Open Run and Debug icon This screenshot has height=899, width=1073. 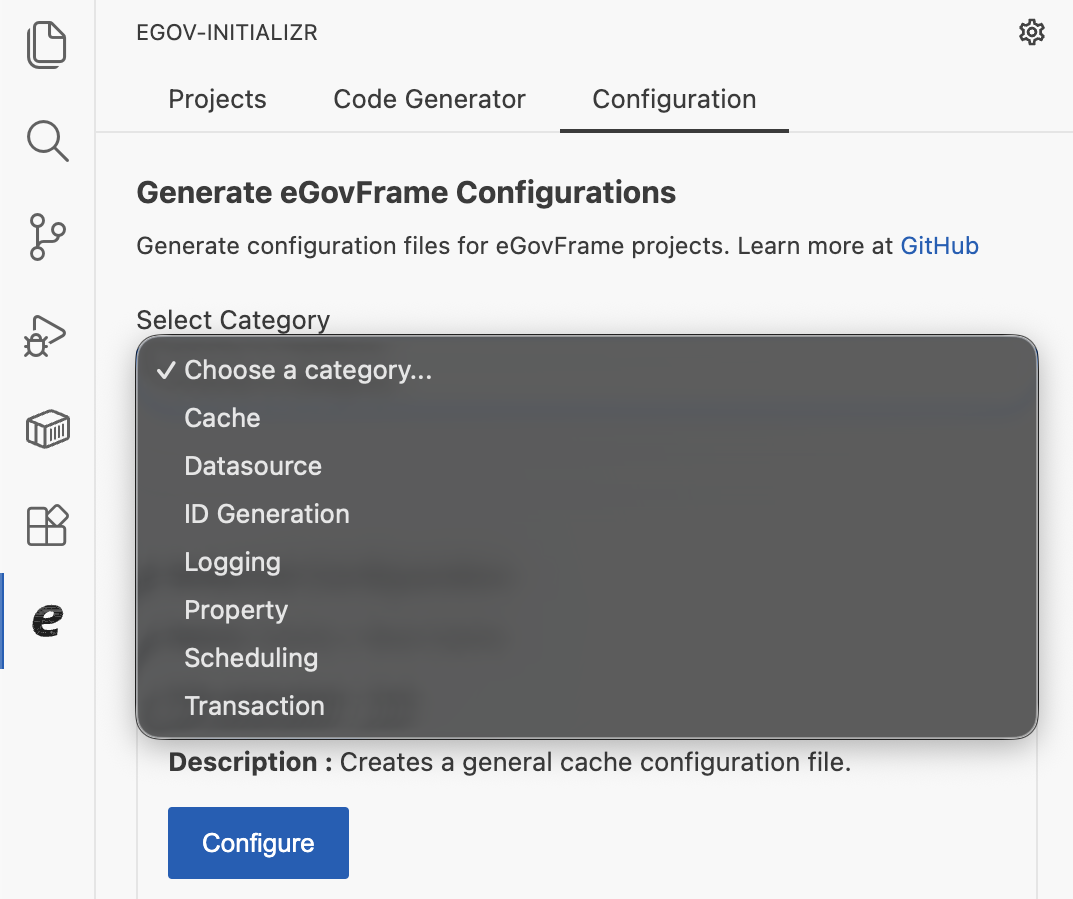[x=47, y=334]
